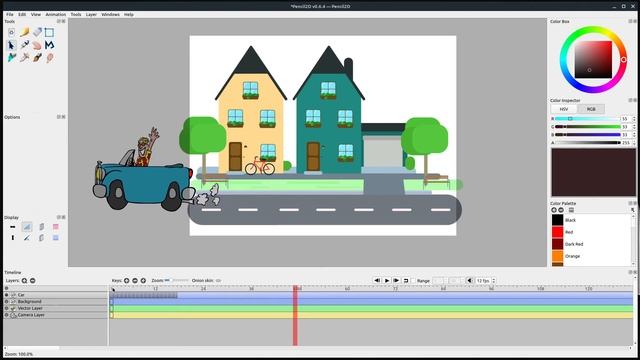Image resolution: width=640 pixels, height=360 pixels.
Task: Toggle red onion skin color
Action: 56,227
